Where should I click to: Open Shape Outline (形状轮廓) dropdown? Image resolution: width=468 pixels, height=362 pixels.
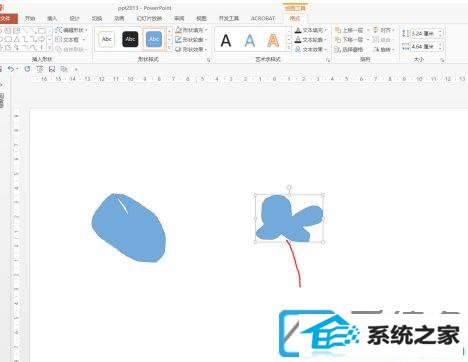191,40
